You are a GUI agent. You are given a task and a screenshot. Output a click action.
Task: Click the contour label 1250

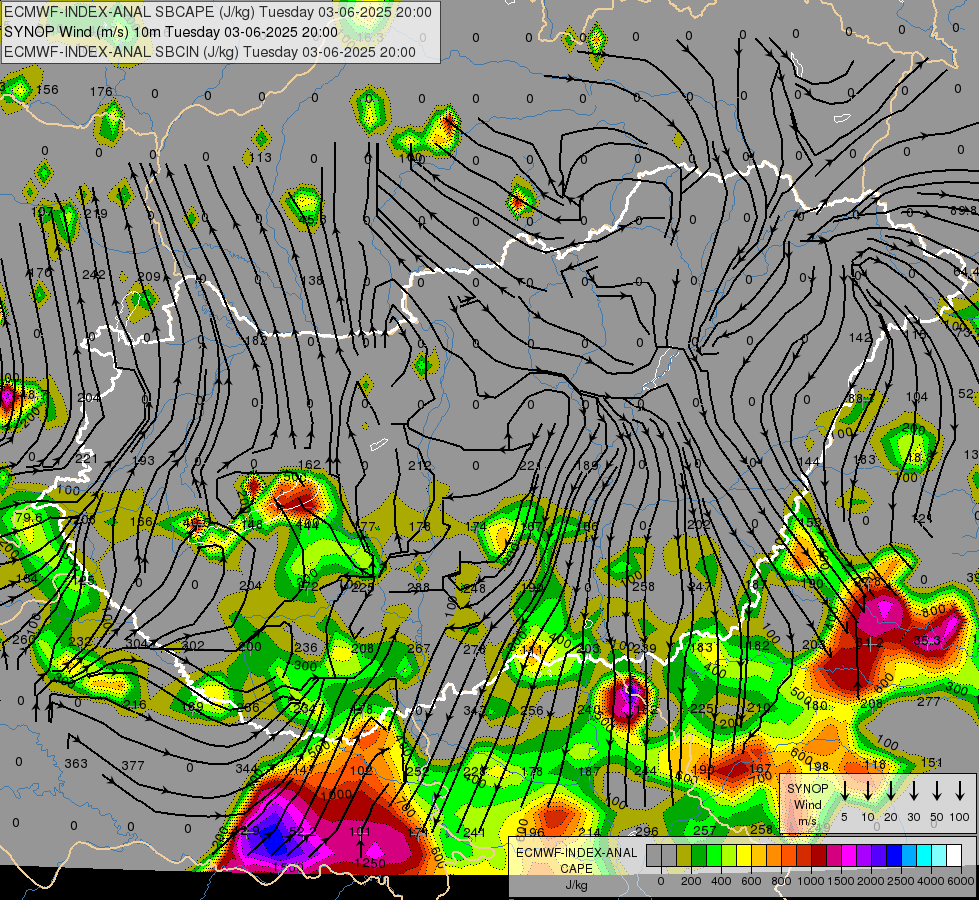[370, 863]
